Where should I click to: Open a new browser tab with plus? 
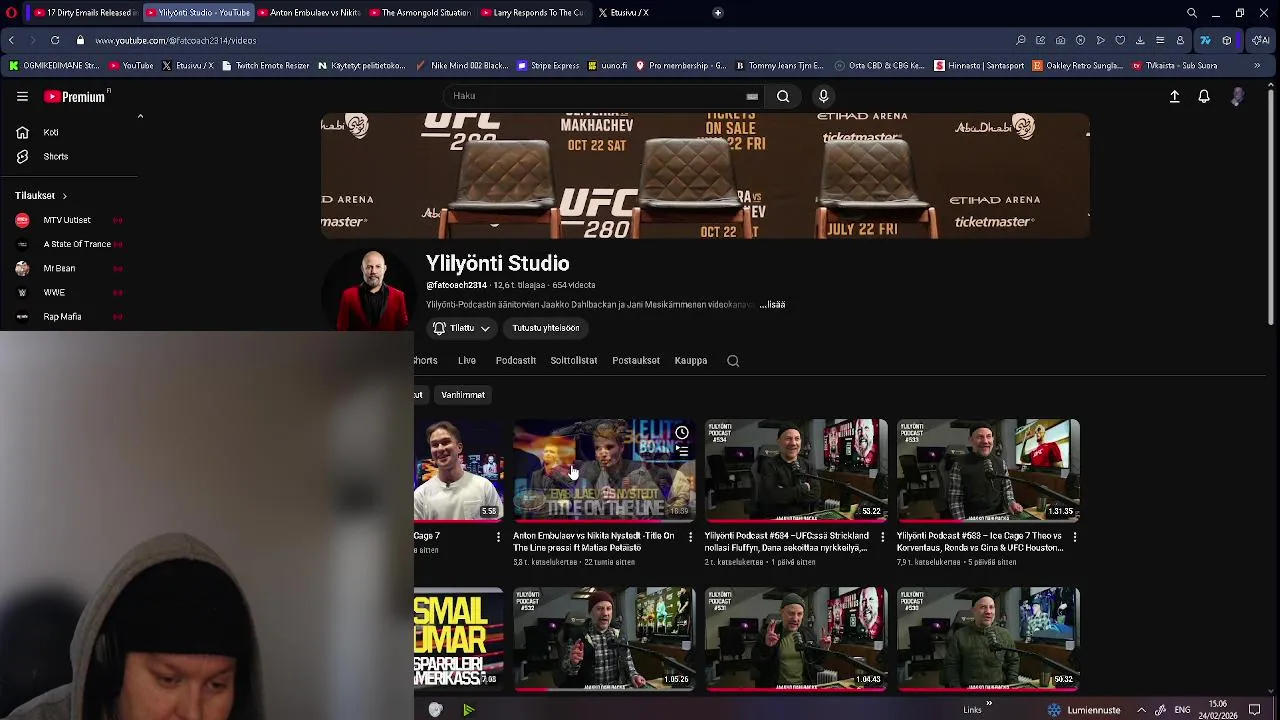point(717,13)
